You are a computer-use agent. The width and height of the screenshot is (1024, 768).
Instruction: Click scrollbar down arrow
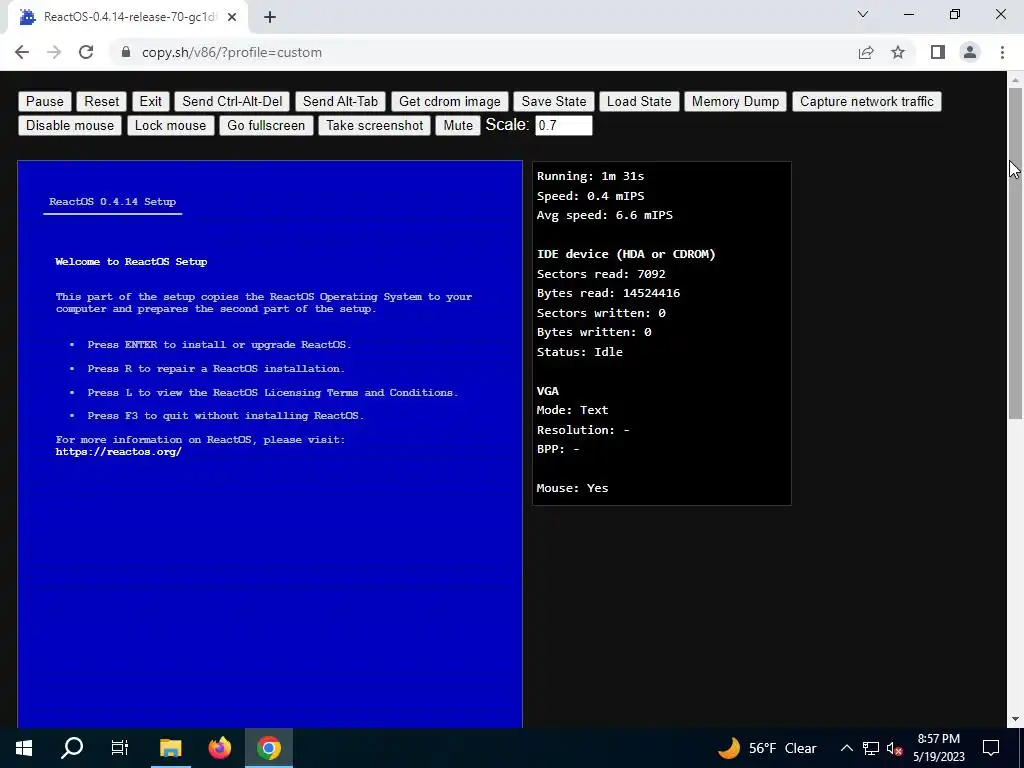(x=1015, y=720)
